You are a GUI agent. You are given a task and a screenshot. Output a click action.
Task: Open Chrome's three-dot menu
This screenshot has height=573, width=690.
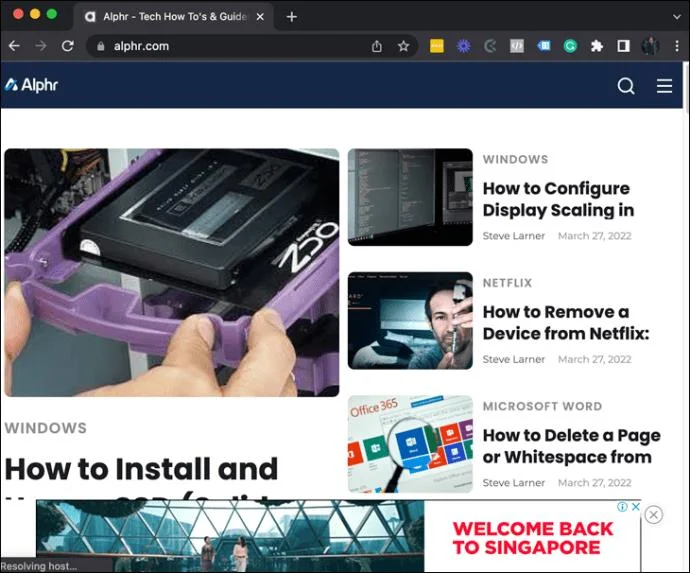pos(677,46)
